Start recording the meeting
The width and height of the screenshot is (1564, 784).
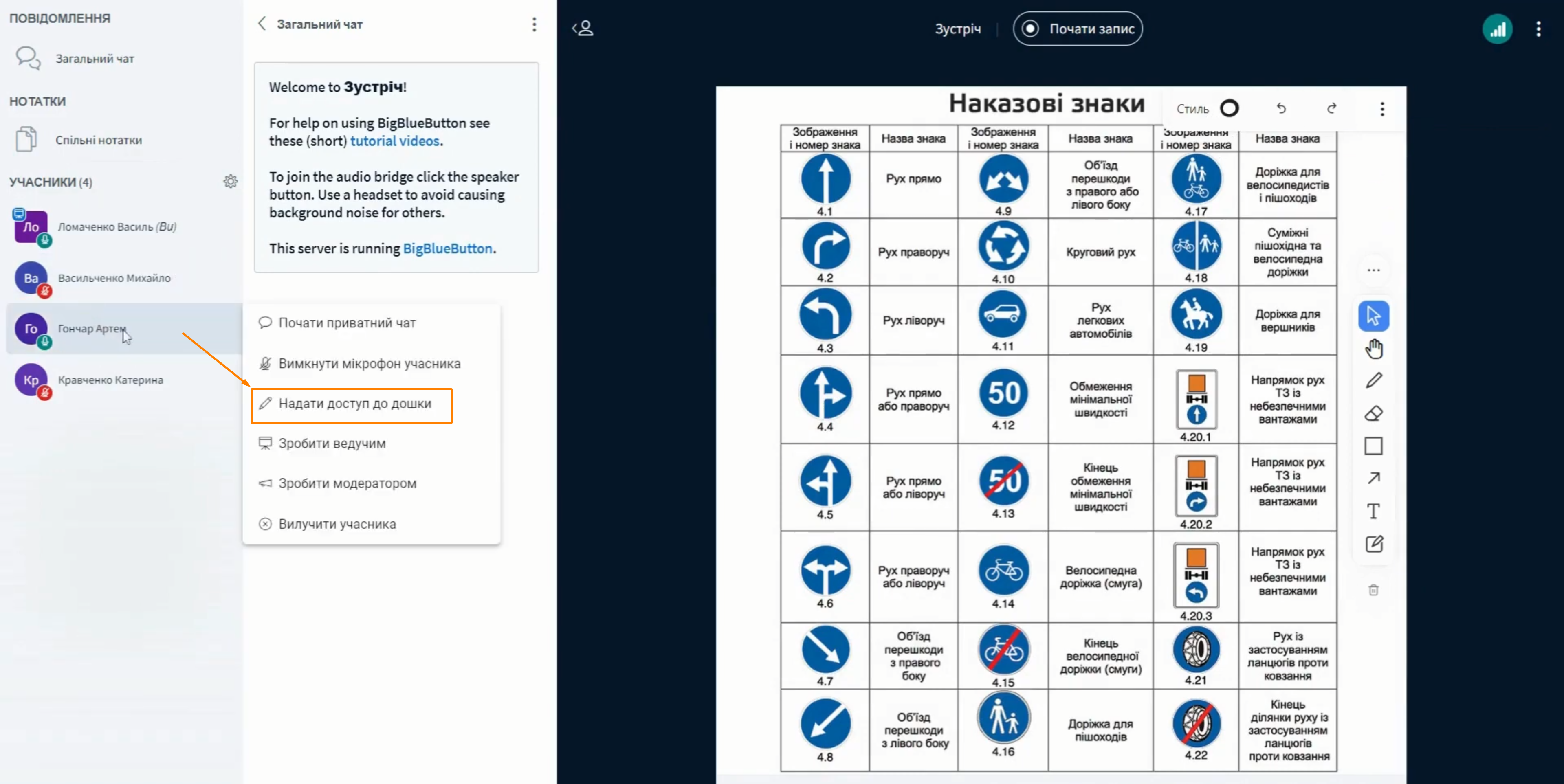(1078, 29)
